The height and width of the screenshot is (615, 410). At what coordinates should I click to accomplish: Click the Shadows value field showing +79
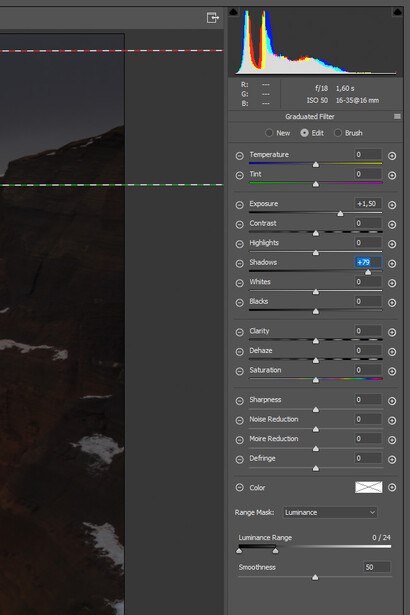[368, 262]
